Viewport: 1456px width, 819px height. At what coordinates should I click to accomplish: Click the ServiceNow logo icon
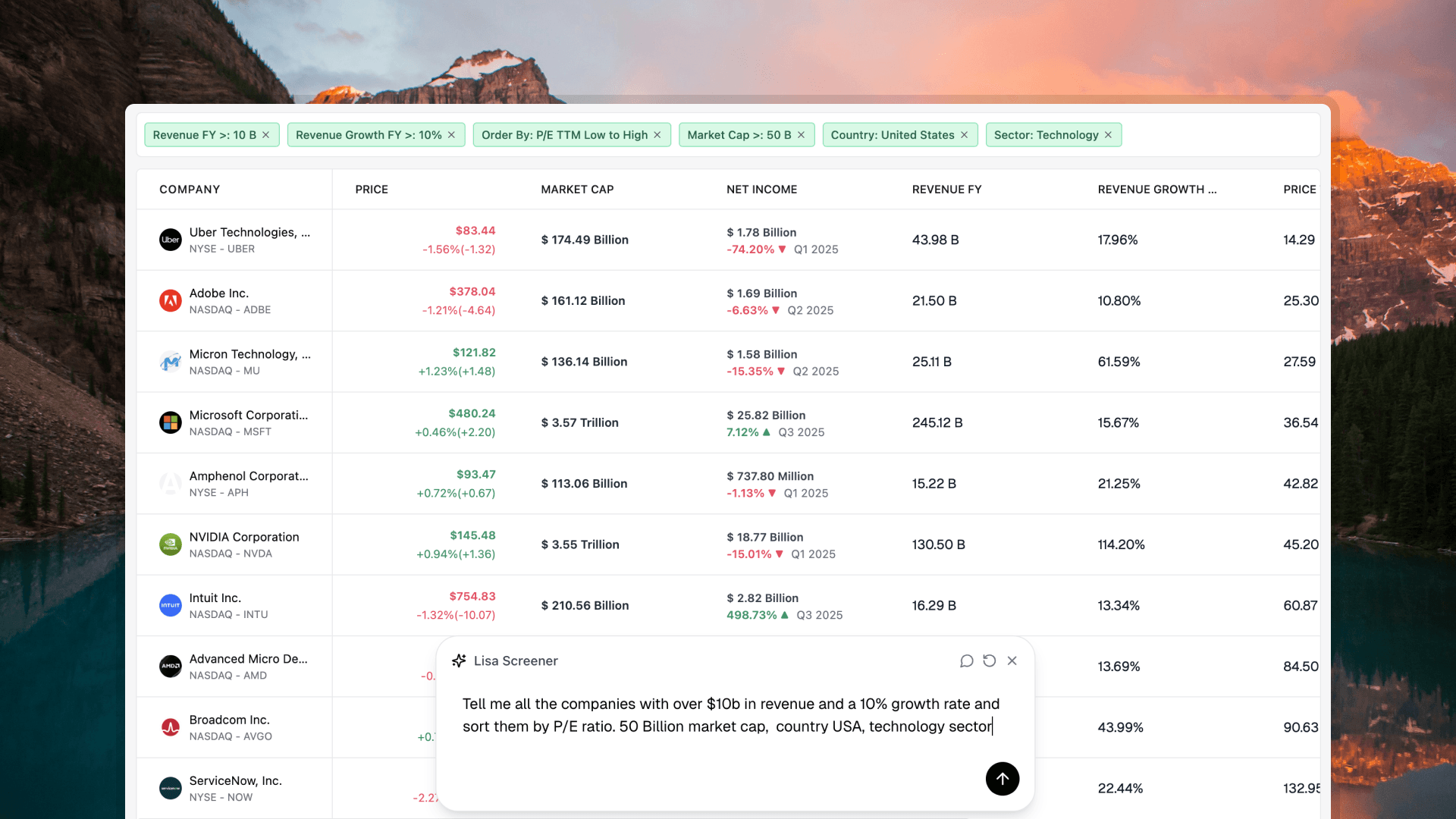pos(171,788)
